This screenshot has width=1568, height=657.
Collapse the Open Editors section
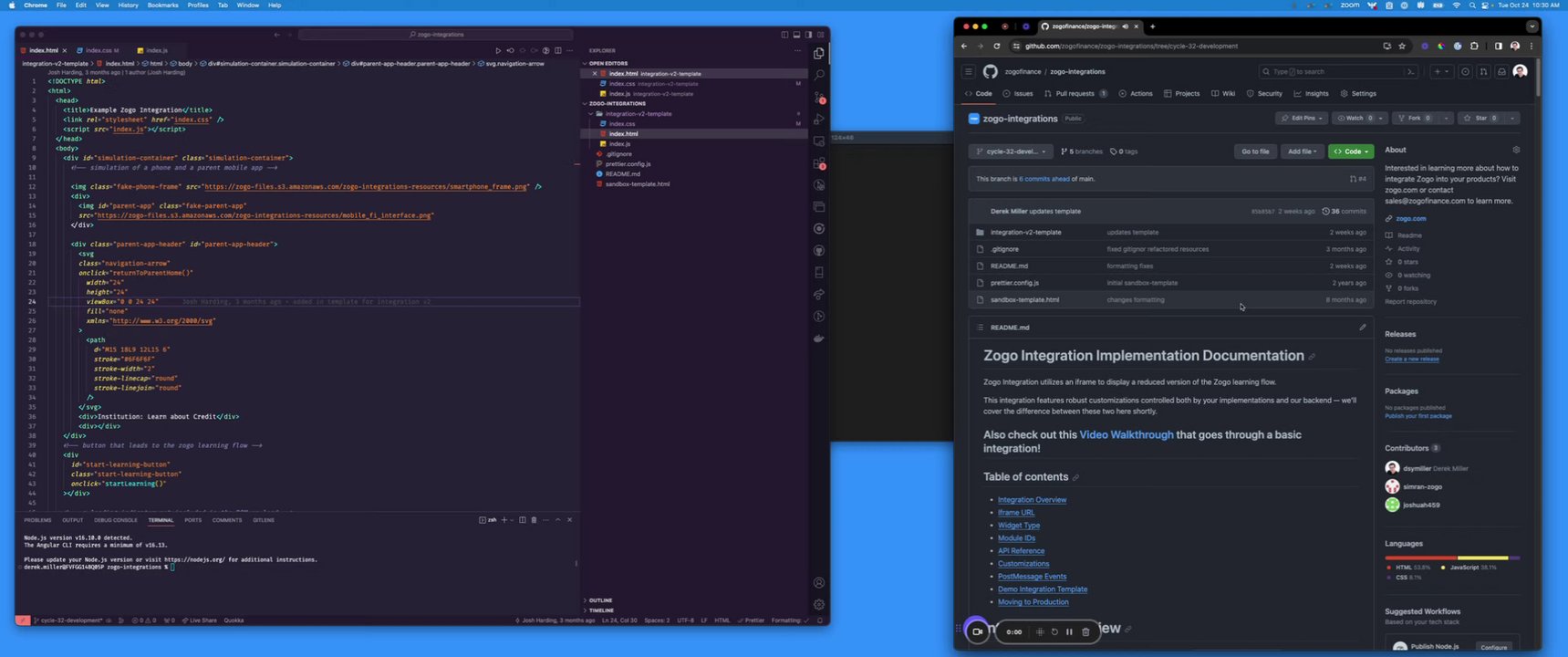point(608,63)
